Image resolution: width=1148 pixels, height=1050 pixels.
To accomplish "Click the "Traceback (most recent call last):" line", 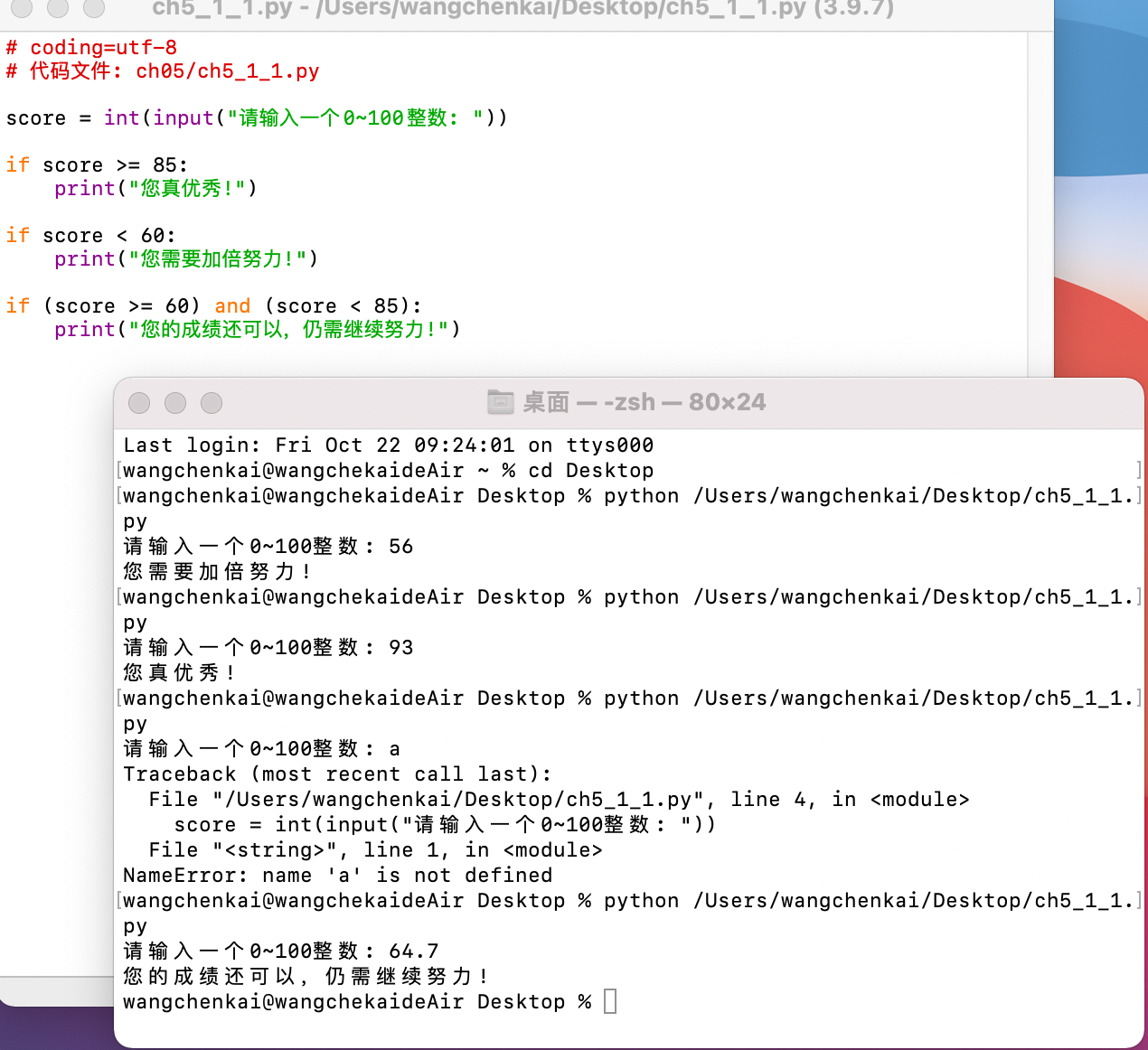I will [x=337, y=773].
